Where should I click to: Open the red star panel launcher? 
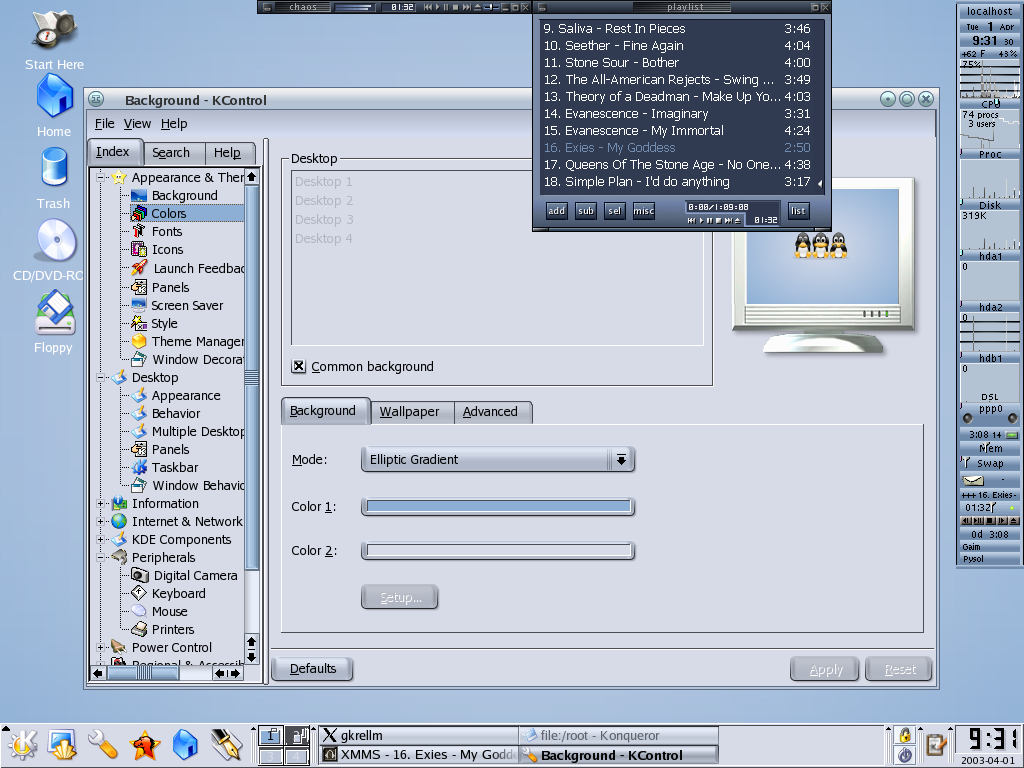point(144,745)
